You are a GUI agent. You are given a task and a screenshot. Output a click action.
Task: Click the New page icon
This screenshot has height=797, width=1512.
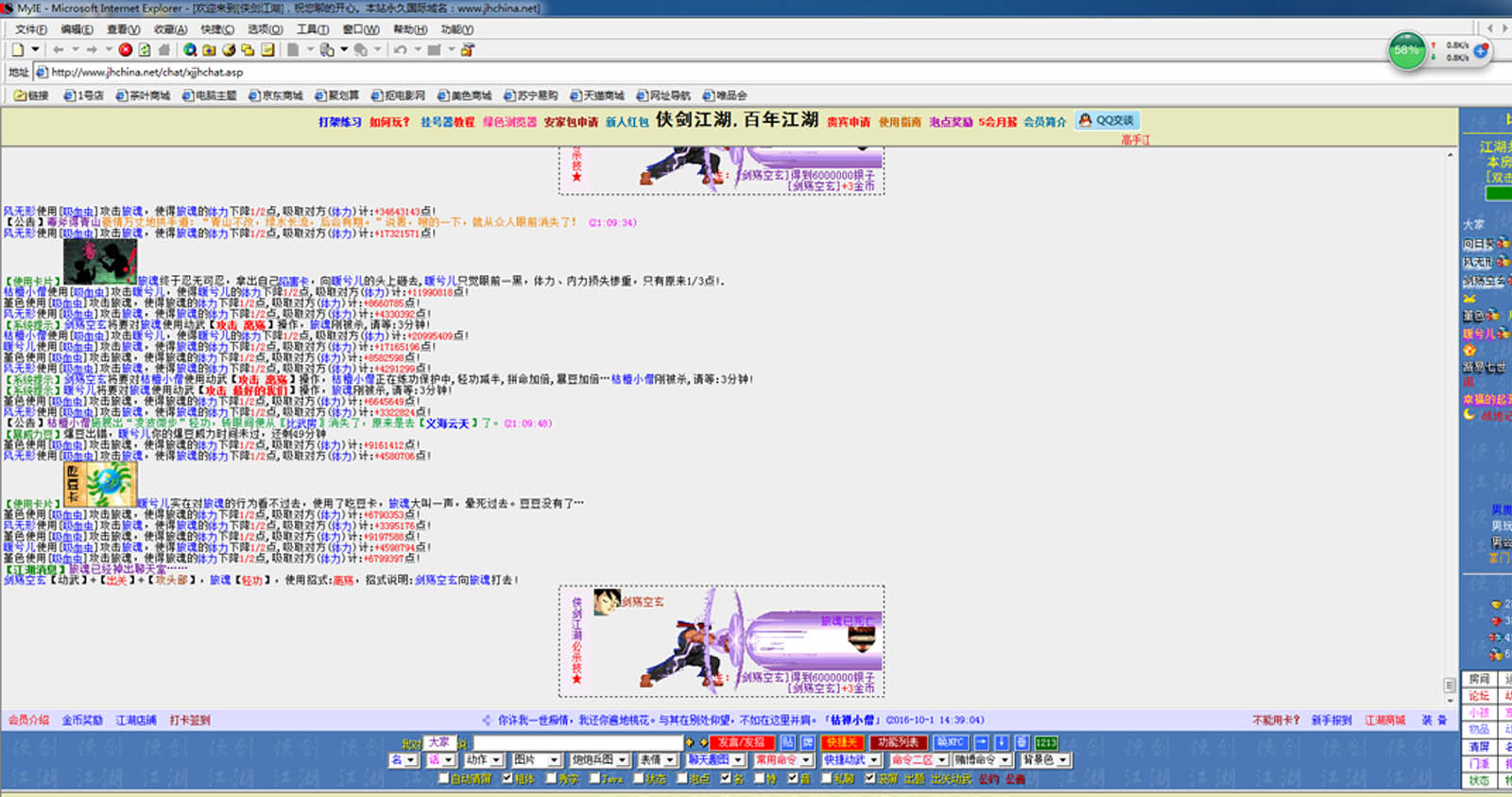click(x=18, y=50)
